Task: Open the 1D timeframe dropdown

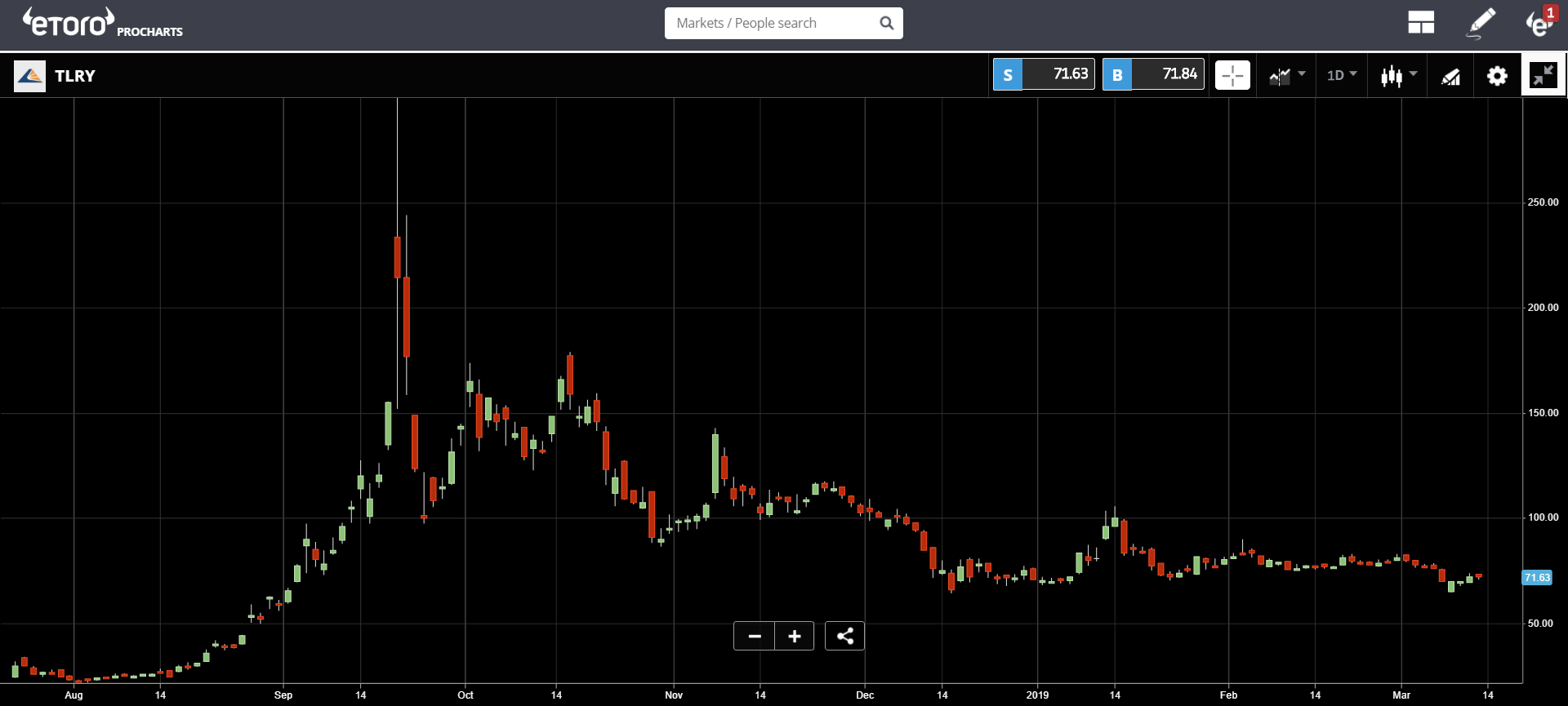Action: pyautogui.click(x=1341, y=75)
